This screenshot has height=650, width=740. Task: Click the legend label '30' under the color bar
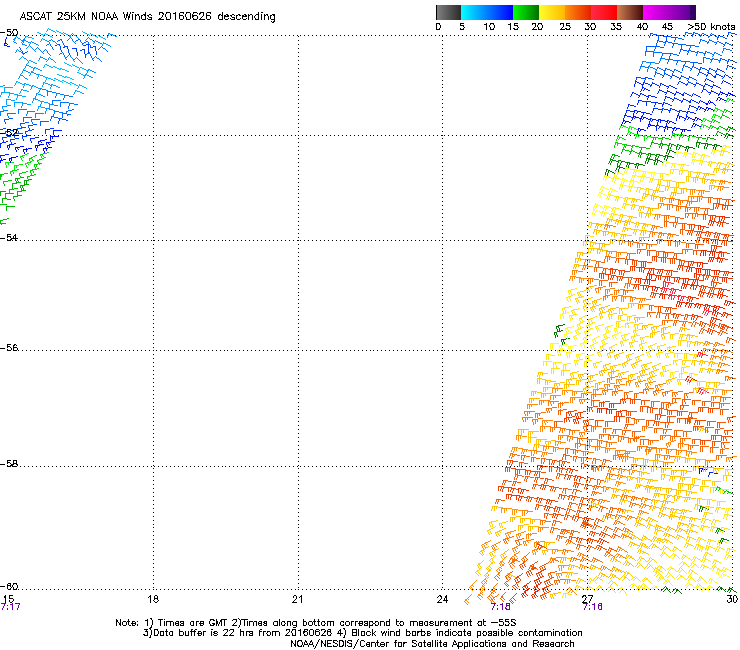(590, 27)
